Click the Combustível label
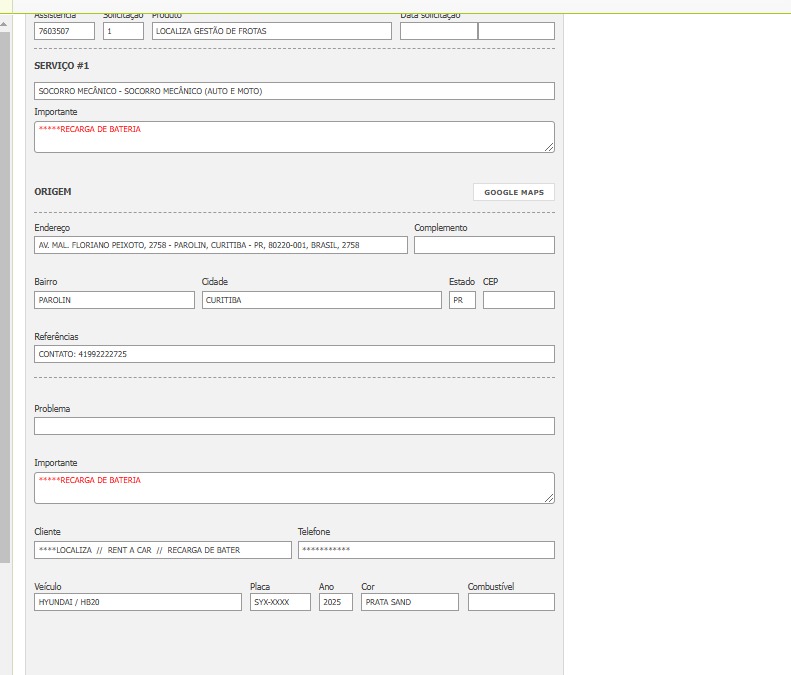Viewport: 791px width, 675px height. 491,586
